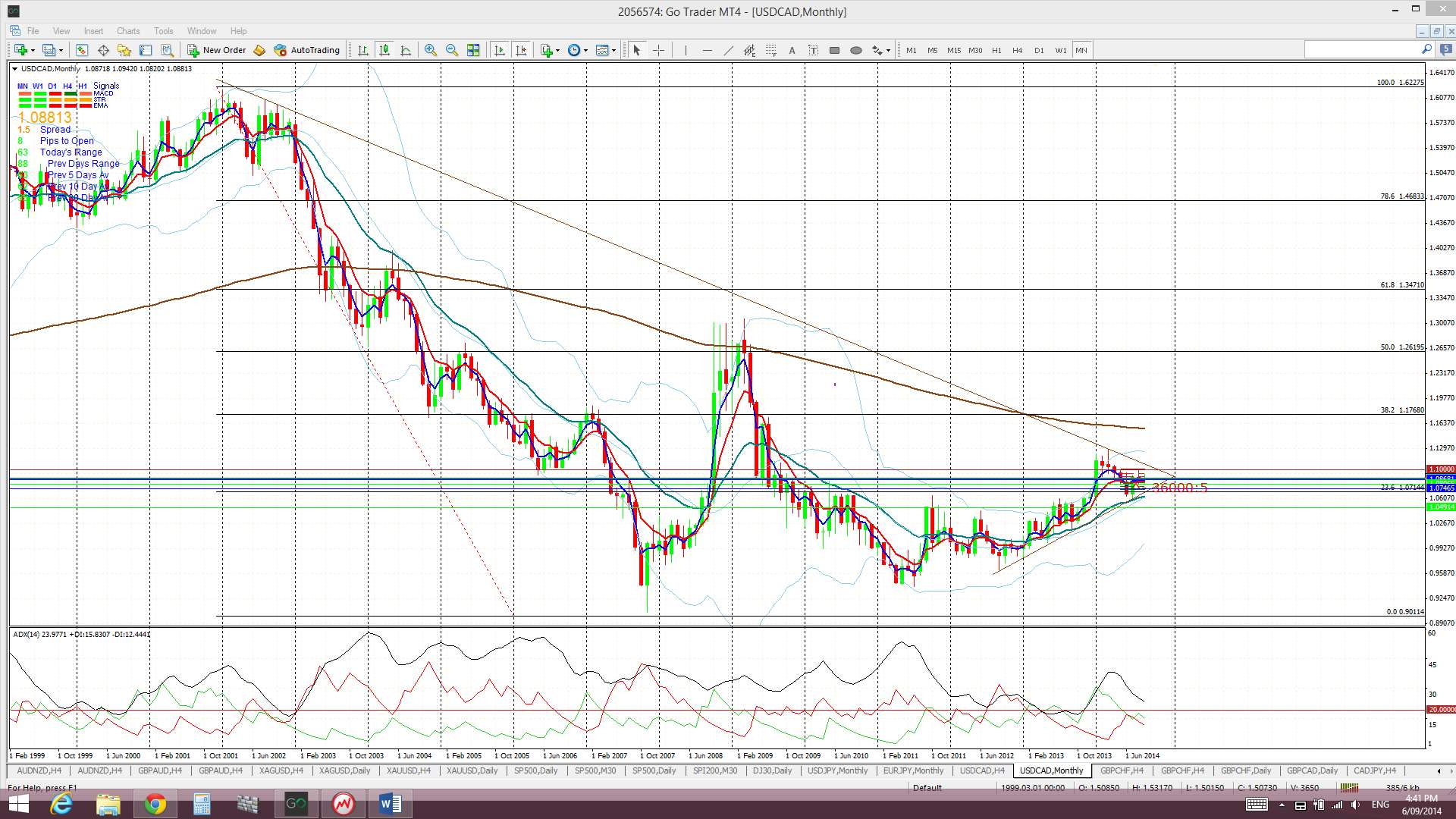
Task: Open the Navigator panel icon
Action: [x=124, y=50]
